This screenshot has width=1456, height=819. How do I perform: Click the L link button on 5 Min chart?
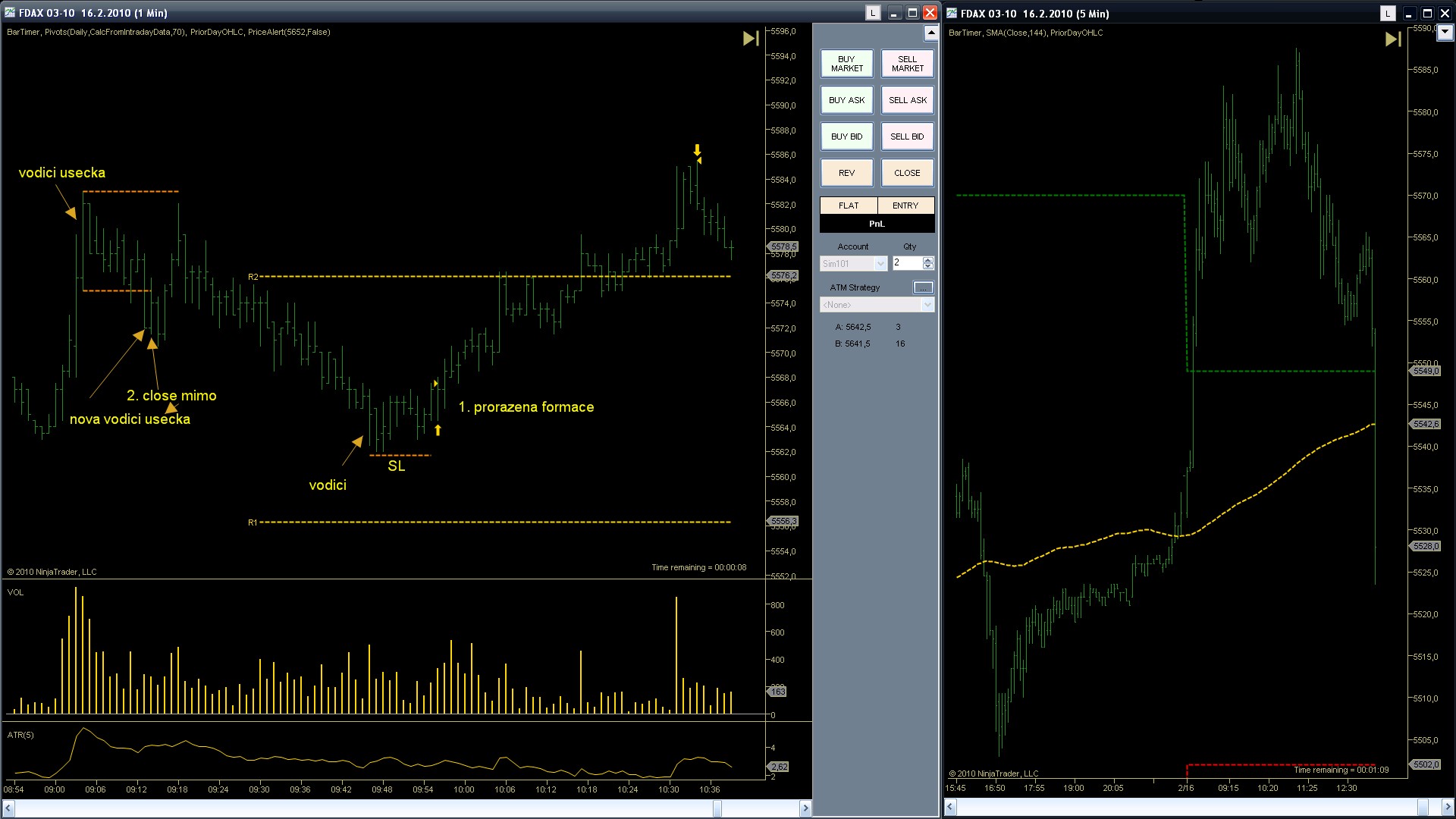pos(1387,14)
